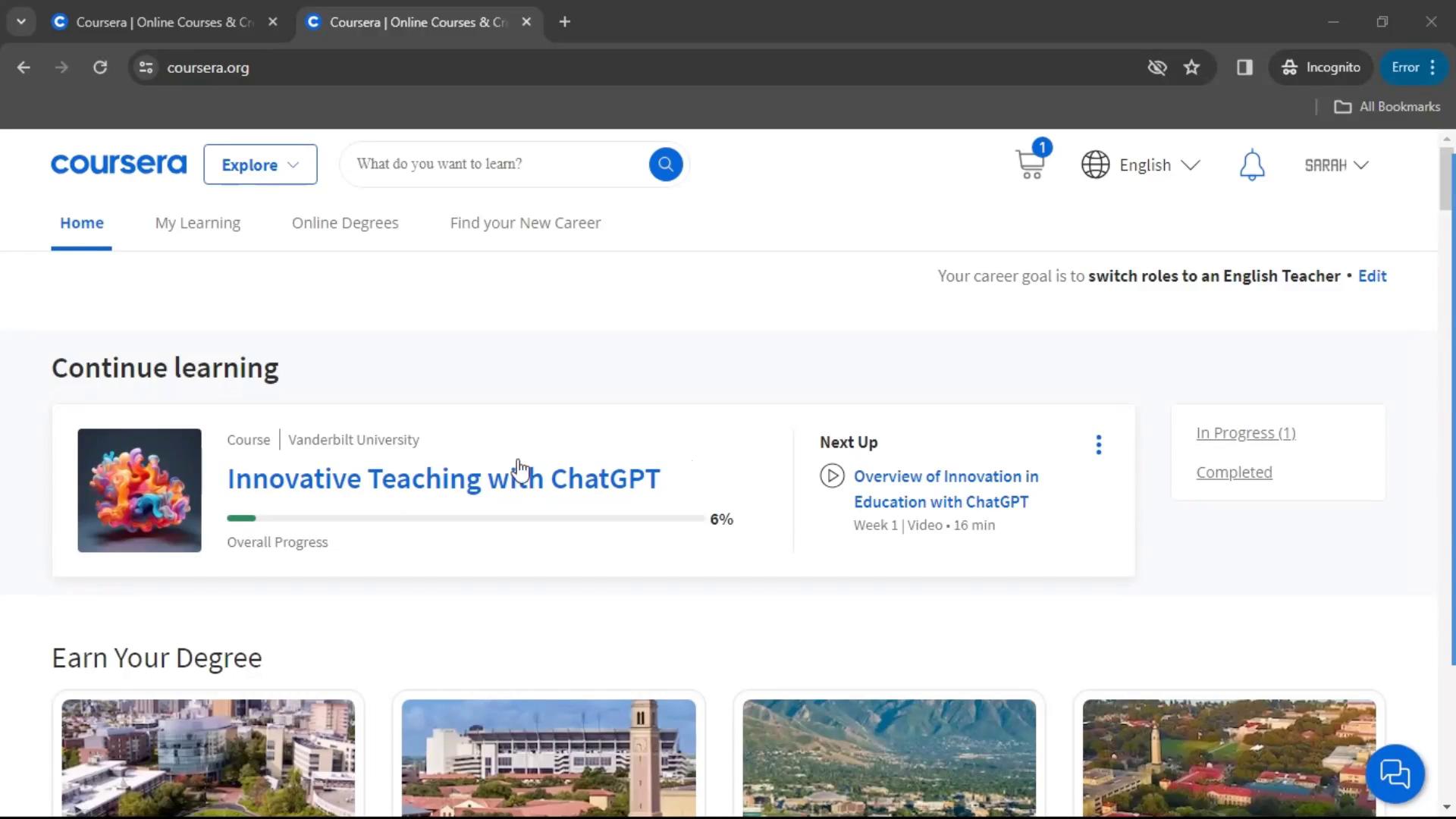Viewport: 1456px width, 819px height.
Task: Click the notifications bell icon
Action: pyautogui.click(x=1252, y=164)
